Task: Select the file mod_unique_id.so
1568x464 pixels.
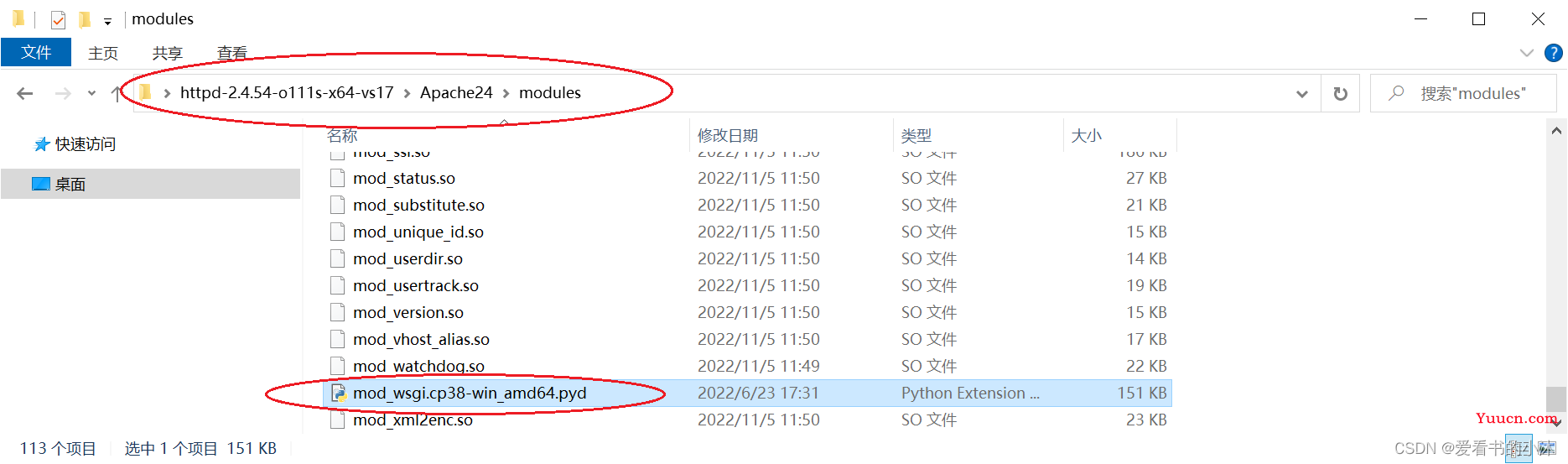Action: (418, 232)
